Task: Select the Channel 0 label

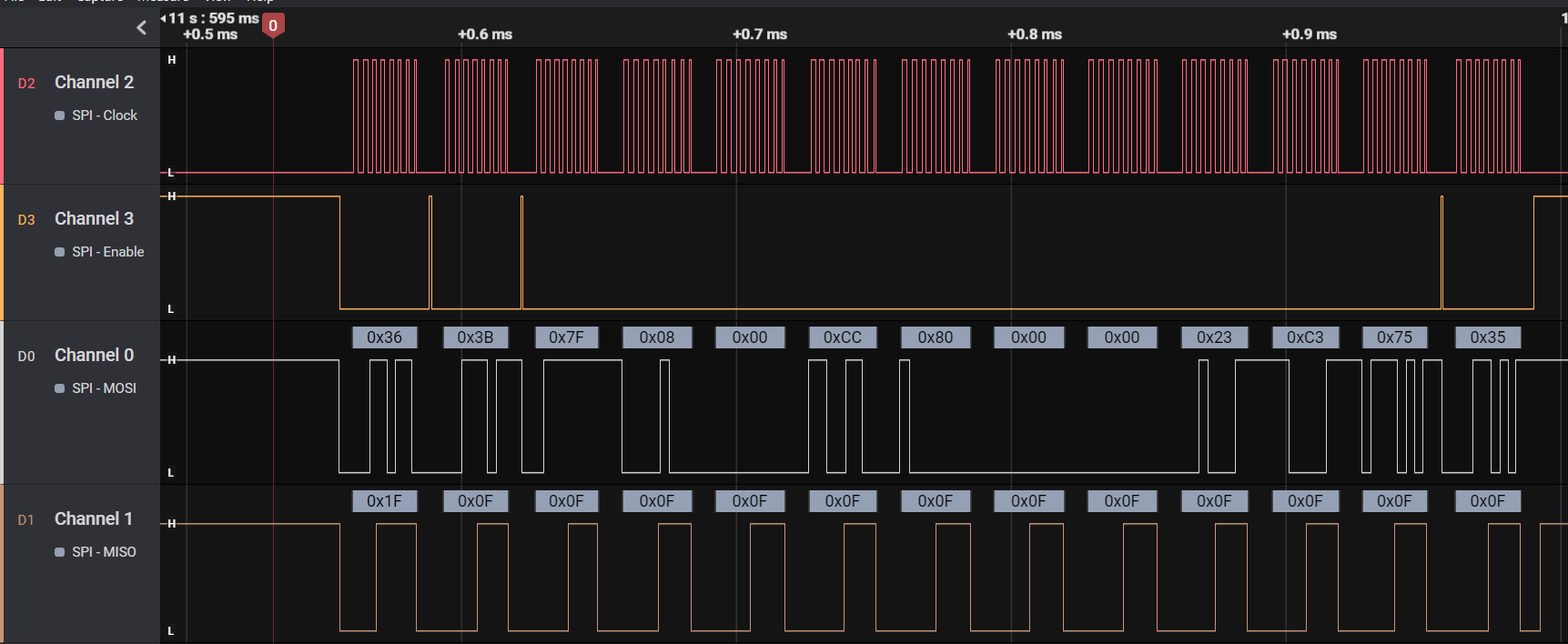Action: 94,355
